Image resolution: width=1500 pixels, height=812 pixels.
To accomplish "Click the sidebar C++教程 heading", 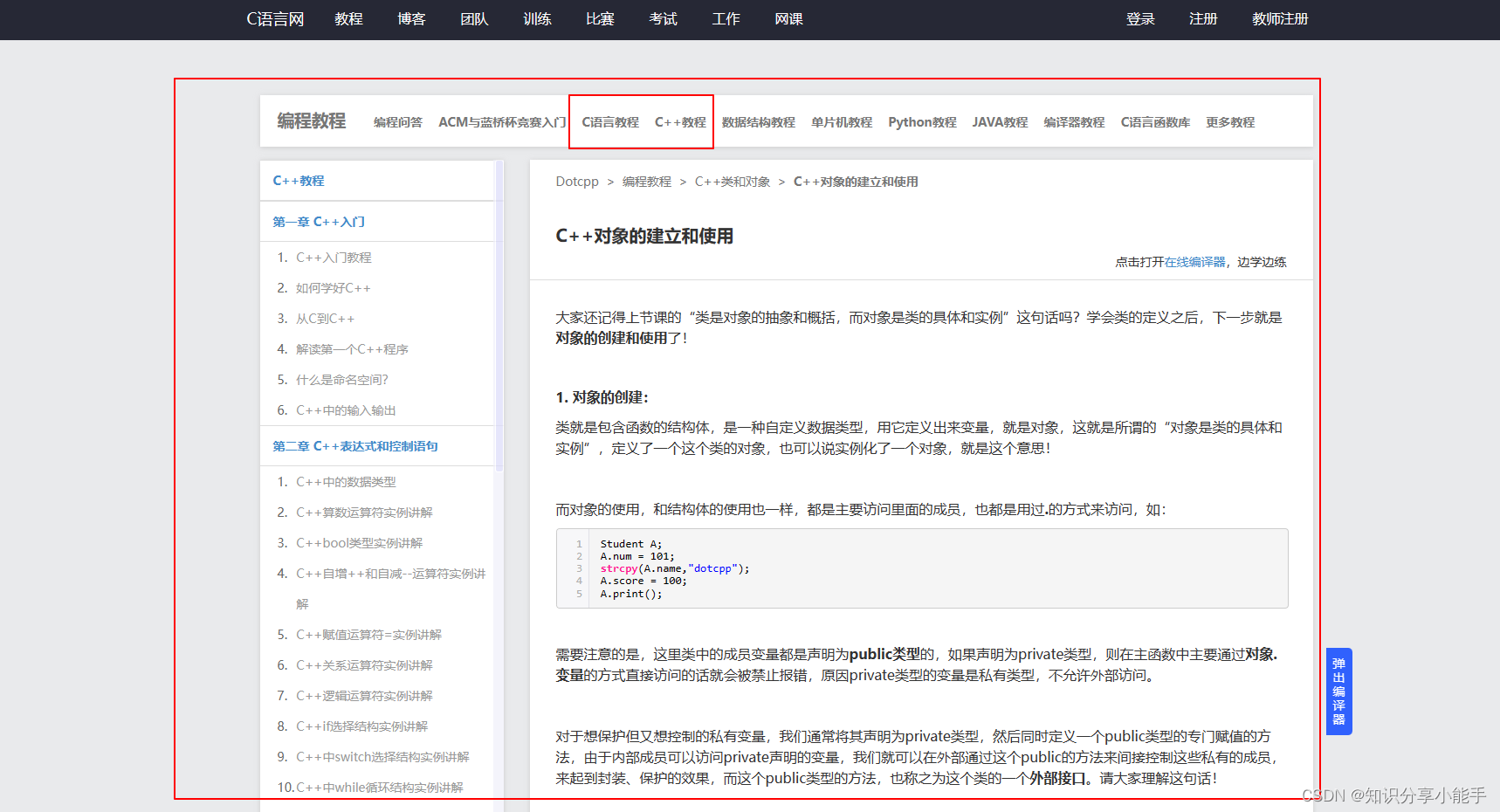I will click(x=299, y=181).
